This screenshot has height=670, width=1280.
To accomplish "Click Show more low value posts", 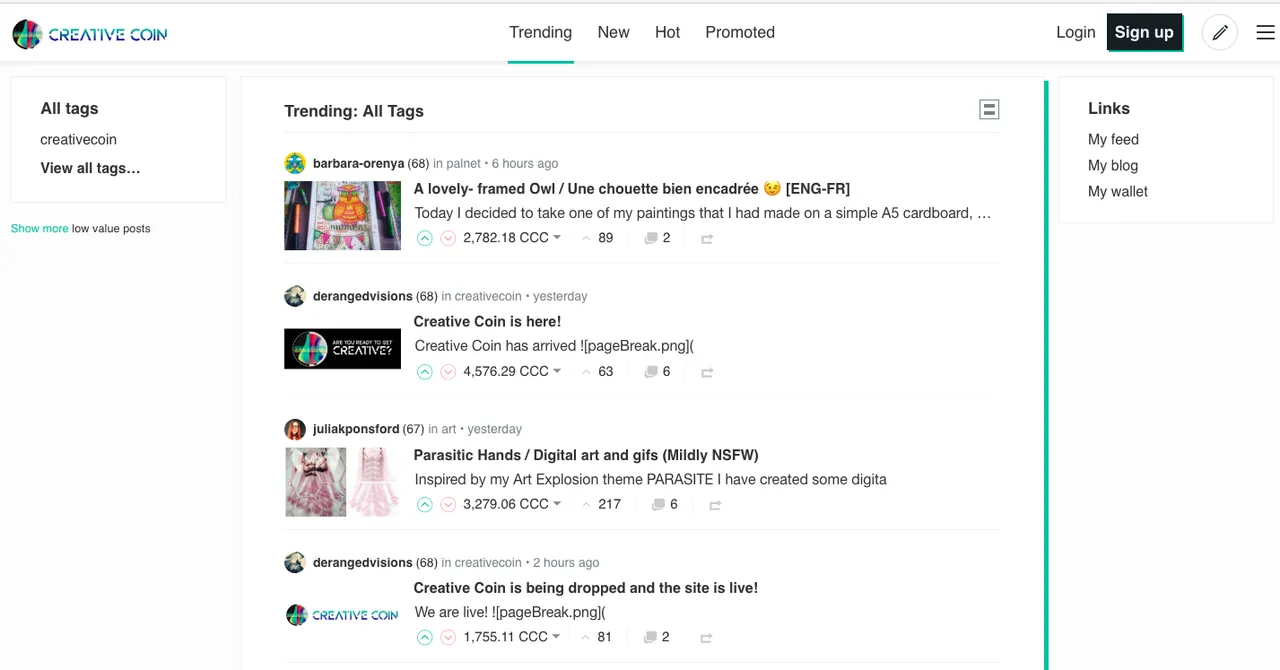I will click(x=40, y=228).
